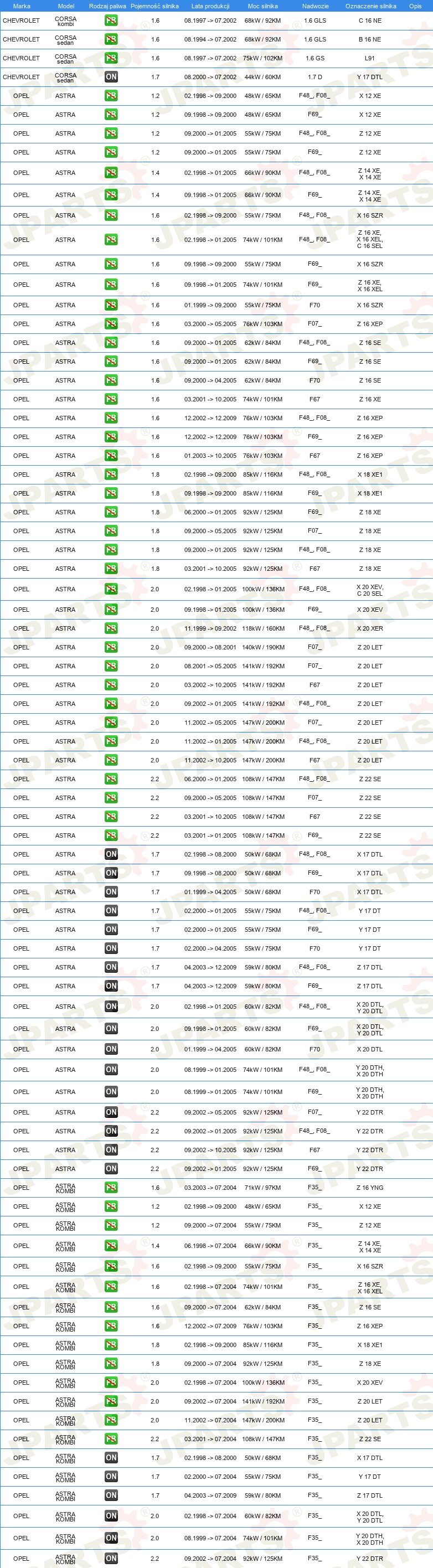433x1568 pixels.
Task: Select the L91 engine code cell
Action: (370, 59)
